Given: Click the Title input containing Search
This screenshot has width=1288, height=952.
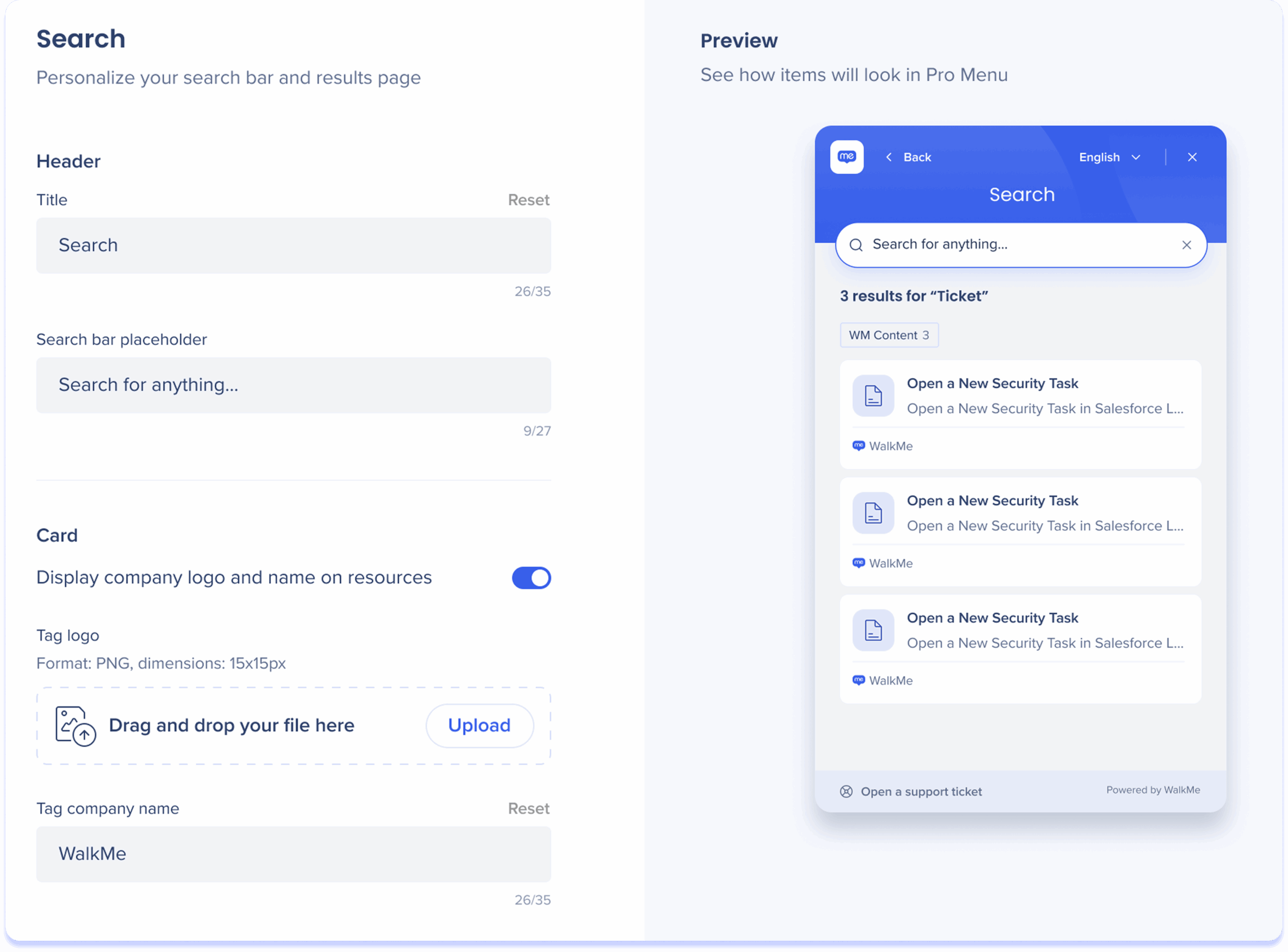Looking at the screenshot, I should (x=293, y=246).
